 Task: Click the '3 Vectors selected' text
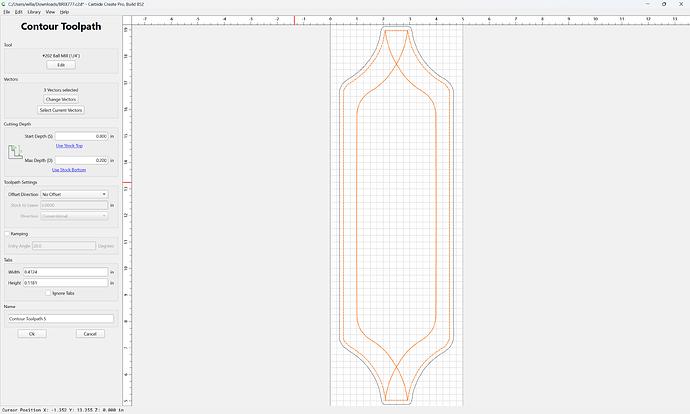coord(61,90)
